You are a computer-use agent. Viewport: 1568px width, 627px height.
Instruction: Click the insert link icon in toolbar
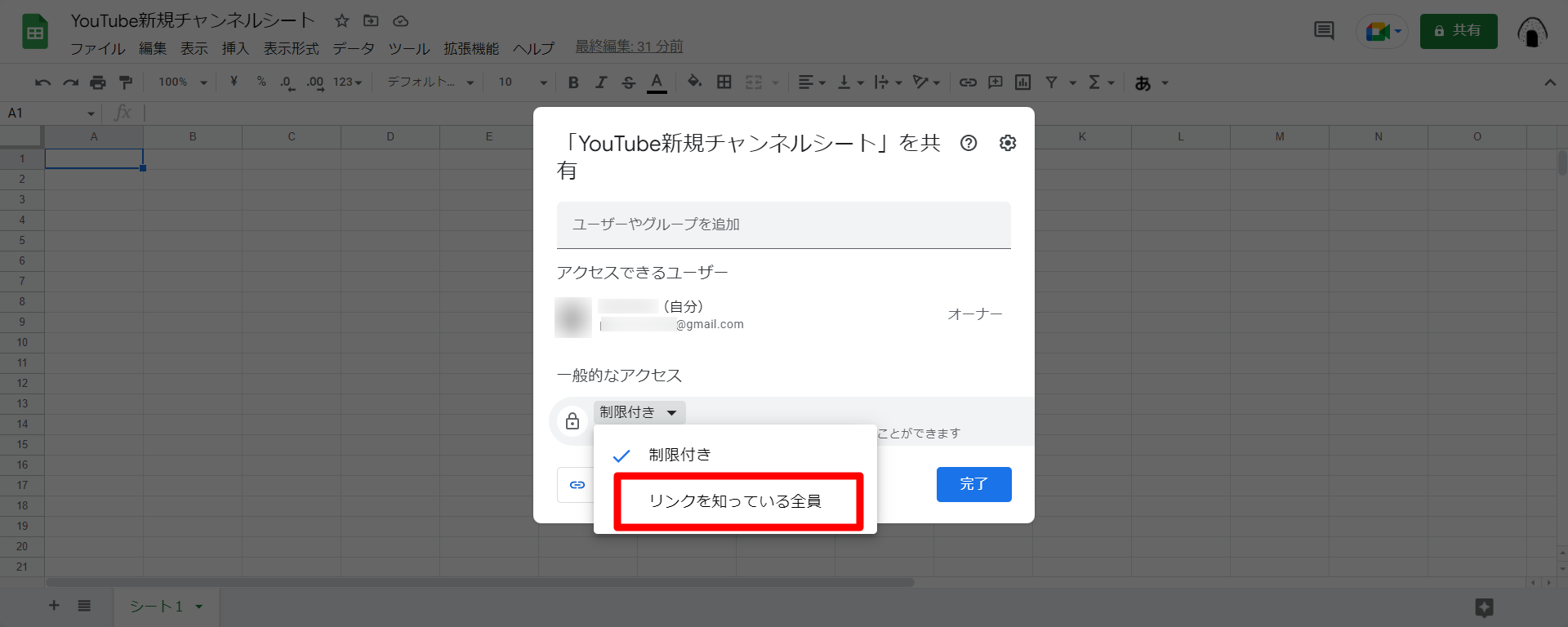click(968, 82)
